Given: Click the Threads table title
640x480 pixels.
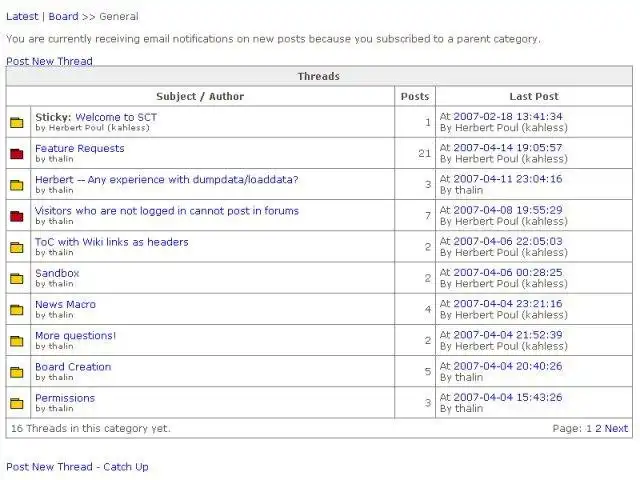Looking at the screenshot, I should pyautogui.click(x=318, y=76).
